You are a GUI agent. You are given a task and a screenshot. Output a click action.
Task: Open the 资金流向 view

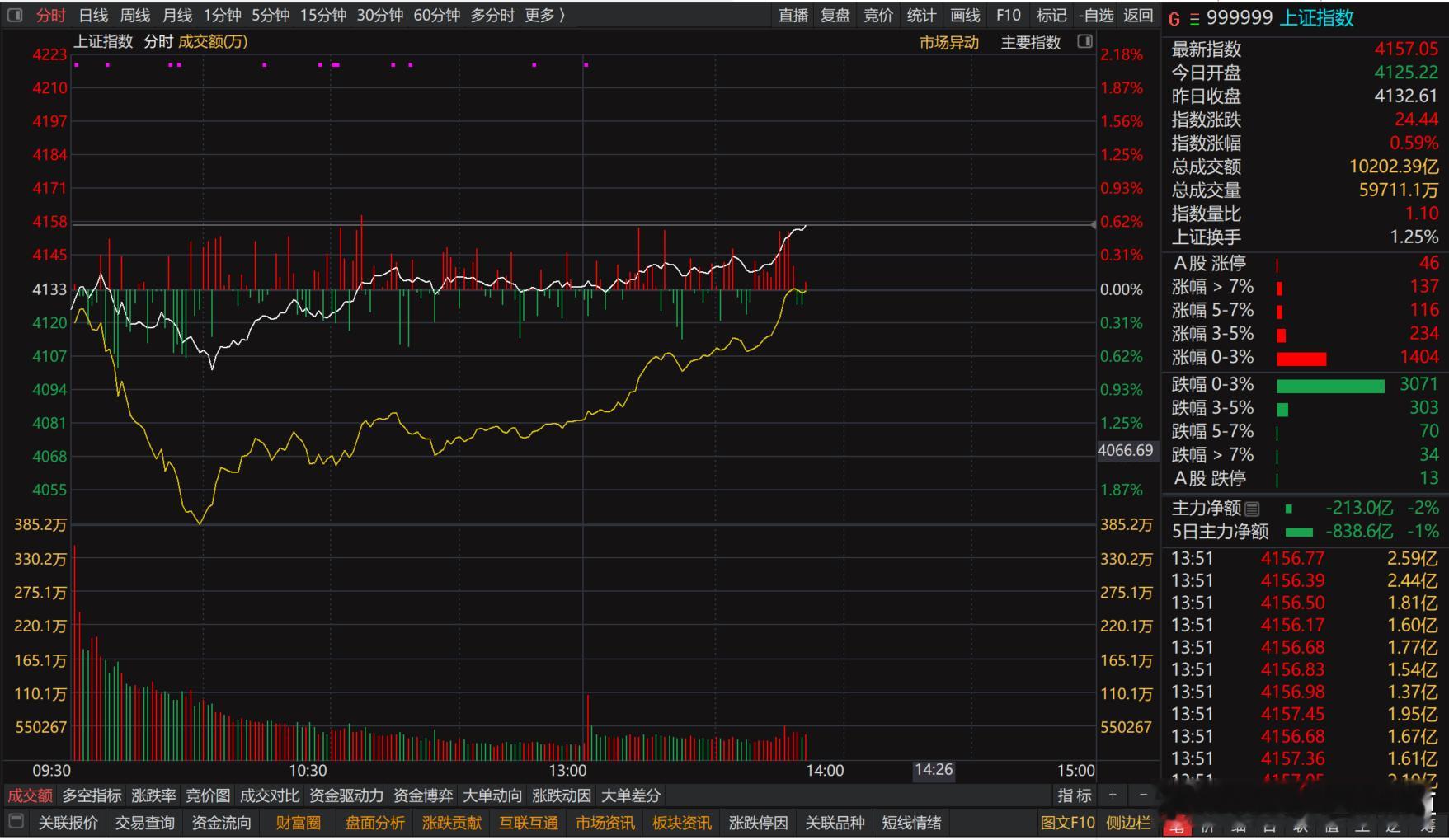coord(222,823)
